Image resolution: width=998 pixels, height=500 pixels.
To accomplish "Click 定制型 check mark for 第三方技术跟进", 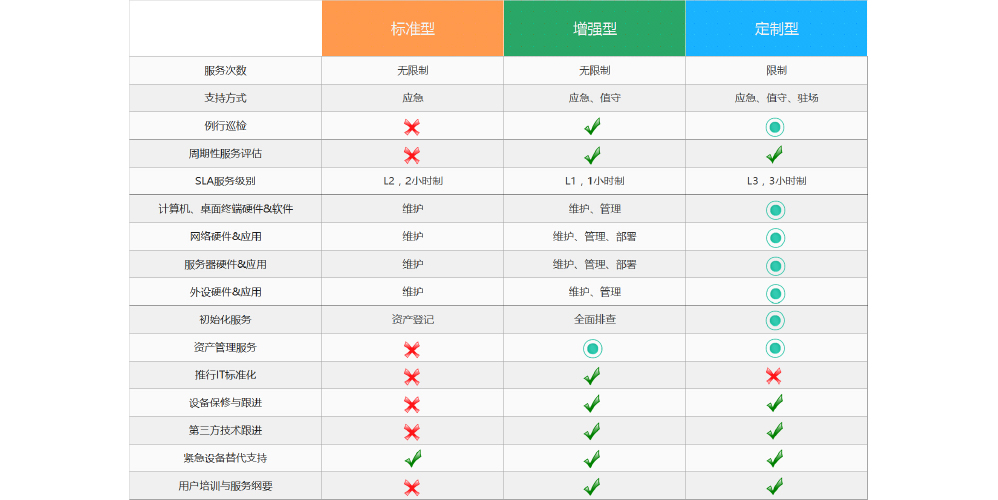I will (x=775, y=431).
